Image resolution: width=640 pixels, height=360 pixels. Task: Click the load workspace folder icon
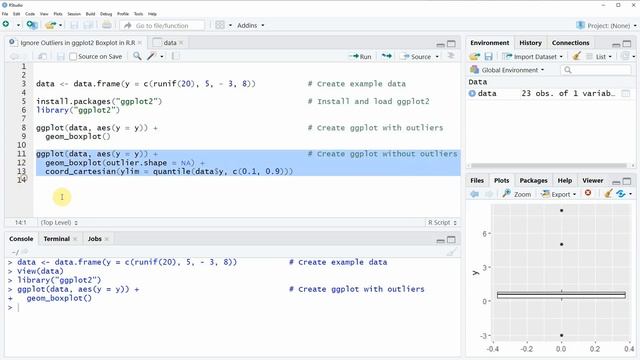pyautogui.click(x=474, y=56)
